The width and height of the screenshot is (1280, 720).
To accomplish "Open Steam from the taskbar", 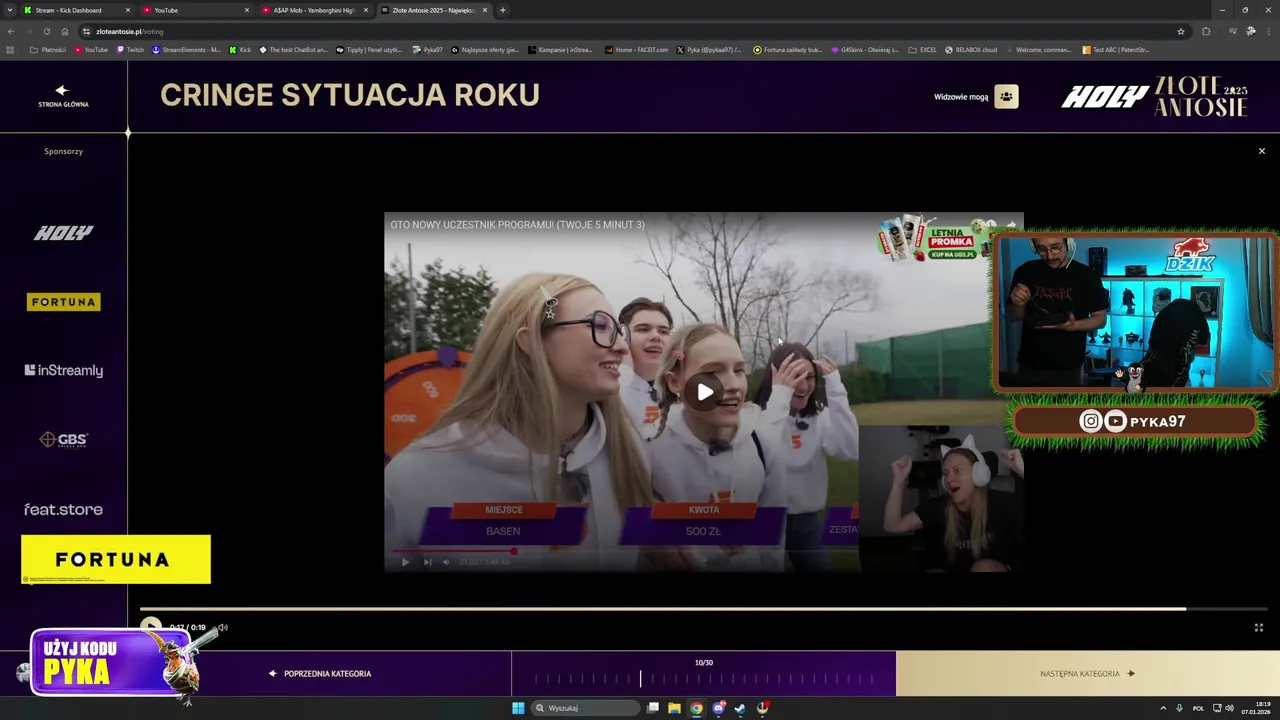I will pos(740,708).
